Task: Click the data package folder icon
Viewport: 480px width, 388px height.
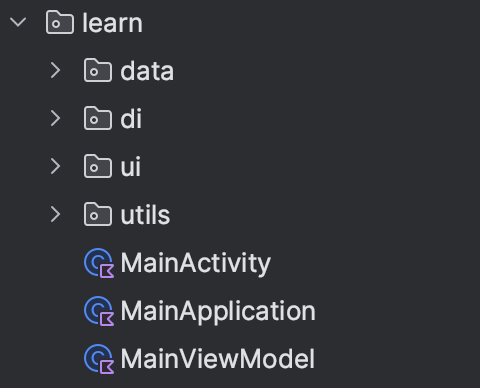Action: click(x=98, y=70)
